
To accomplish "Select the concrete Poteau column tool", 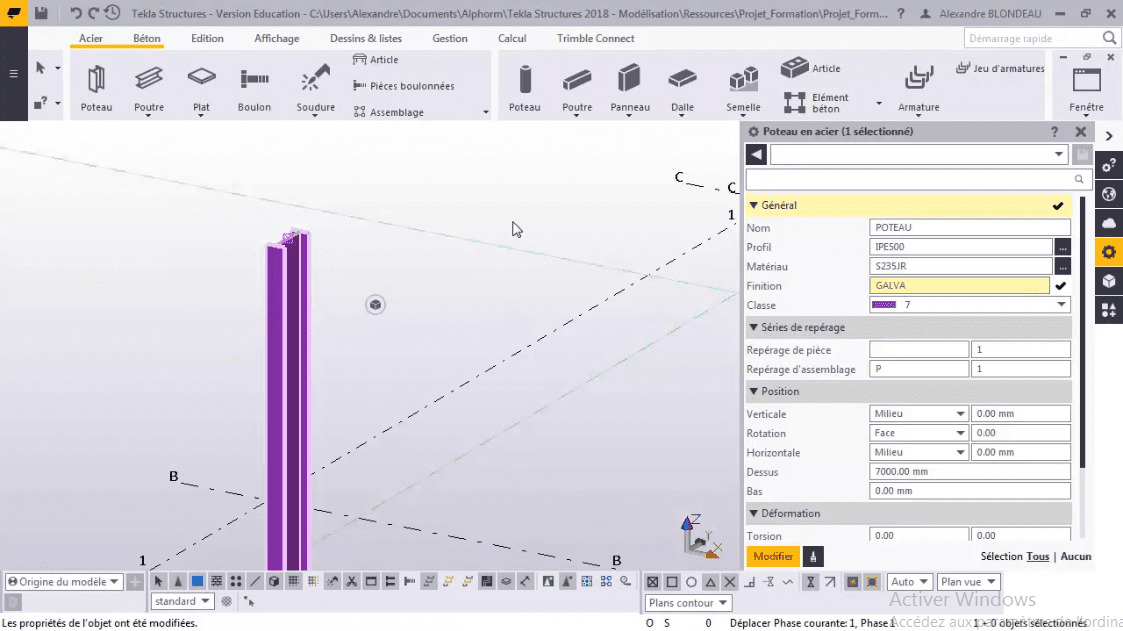I will click(524, 88).
